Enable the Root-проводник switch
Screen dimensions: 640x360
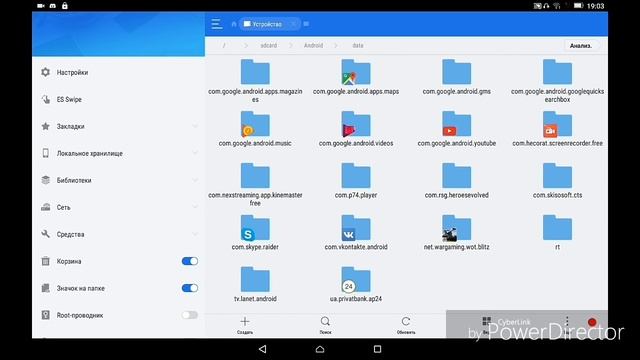point(190,315)
